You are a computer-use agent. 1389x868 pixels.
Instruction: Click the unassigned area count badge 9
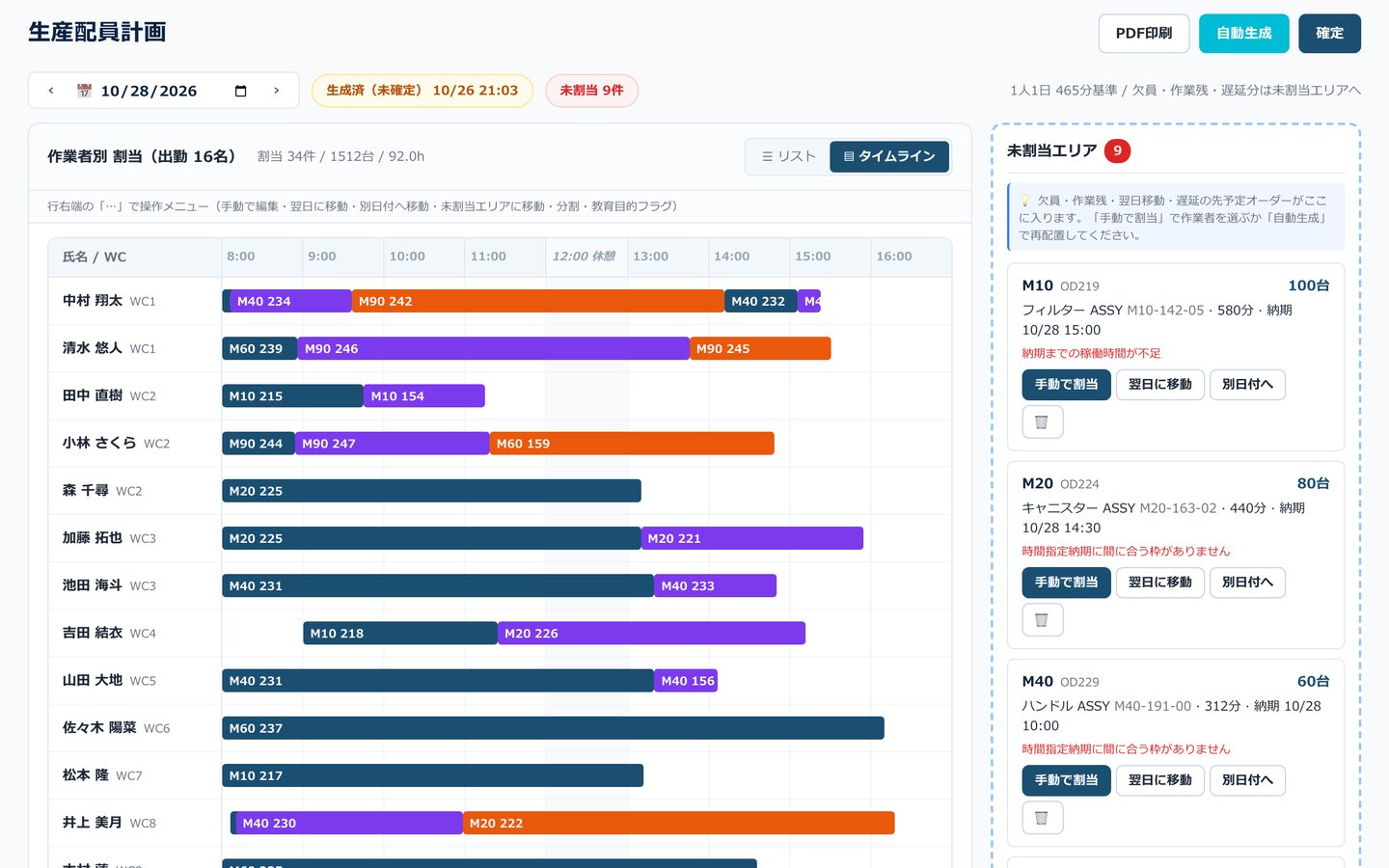(1117, 150)
